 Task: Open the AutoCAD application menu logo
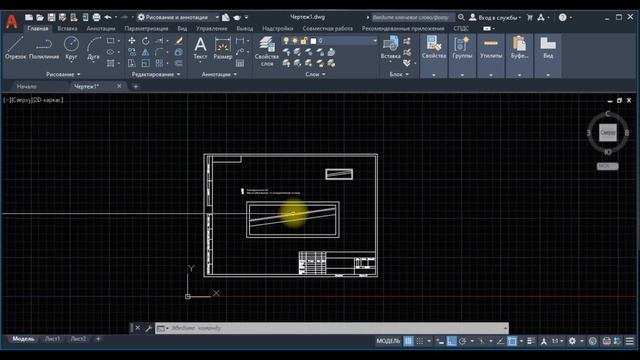pyautogui.click(x=11, y=22)
